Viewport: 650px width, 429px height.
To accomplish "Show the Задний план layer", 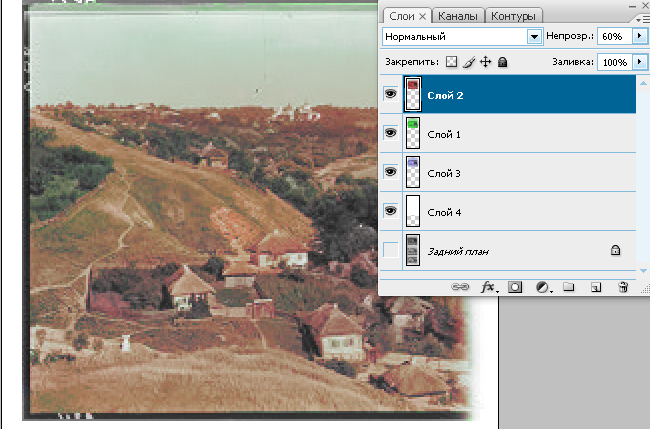I will [x=390, y=250].
